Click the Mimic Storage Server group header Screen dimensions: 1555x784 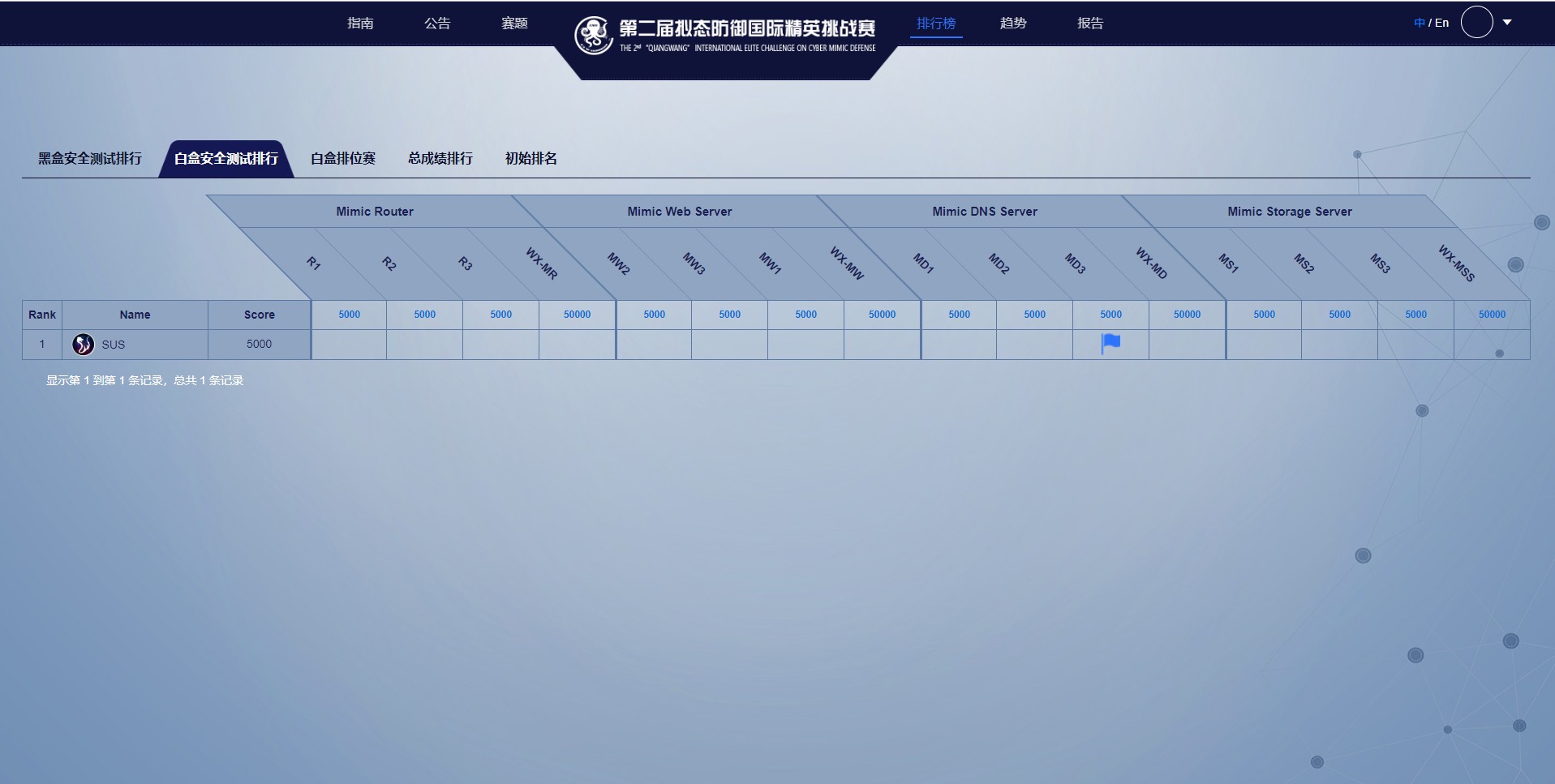point(1290,212)
